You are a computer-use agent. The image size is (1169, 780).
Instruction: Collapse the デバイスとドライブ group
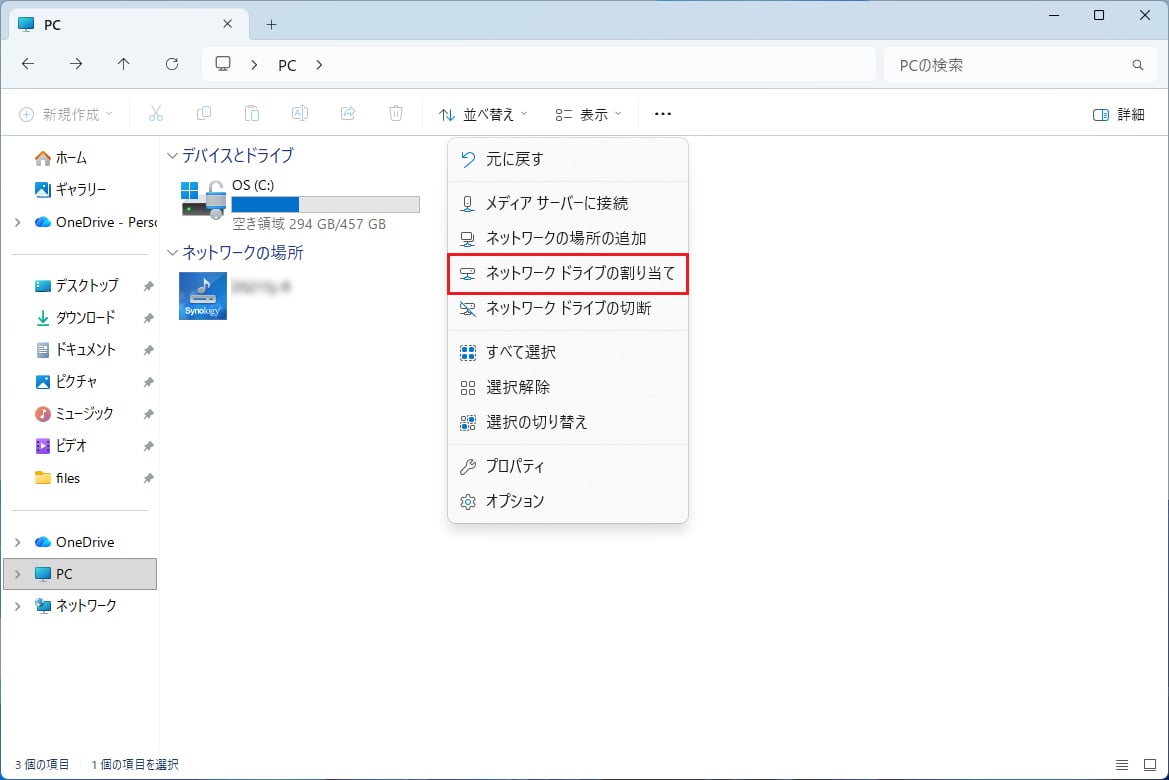pos(173,156)
